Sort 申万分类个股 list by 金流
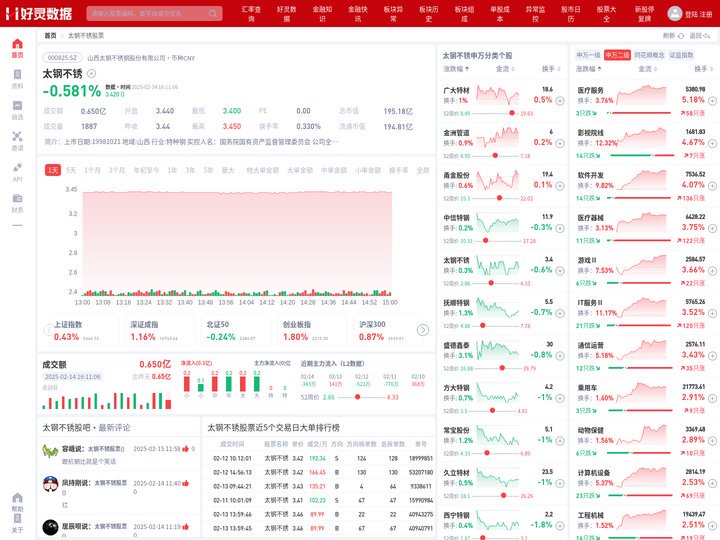The width and height of the screenshot is (720, 540). (505, 69)
